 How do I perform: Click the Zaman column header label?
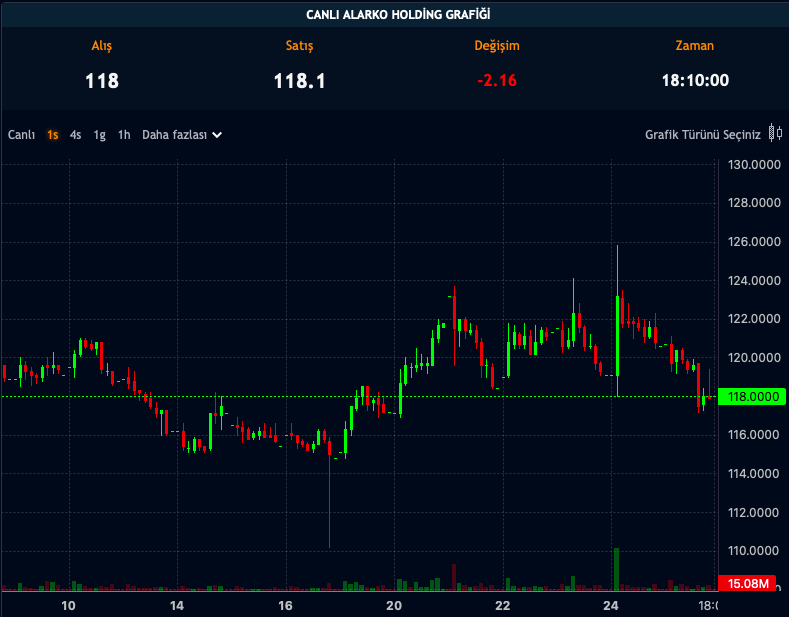click(694, 46)
